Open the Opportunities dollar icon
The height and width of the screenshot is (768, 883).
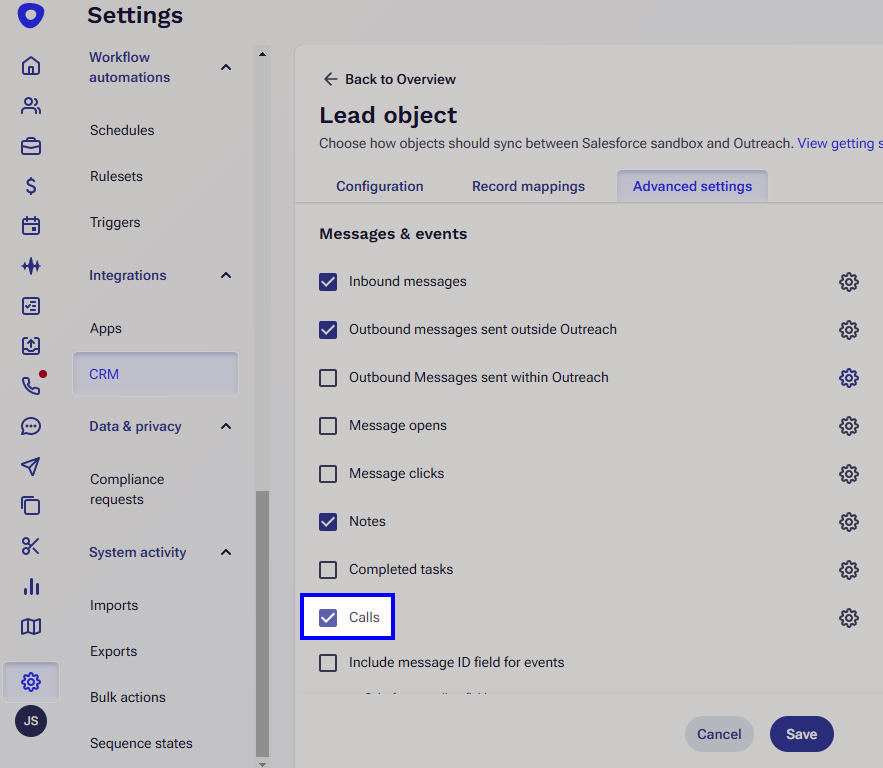click(x=31, y=185)
